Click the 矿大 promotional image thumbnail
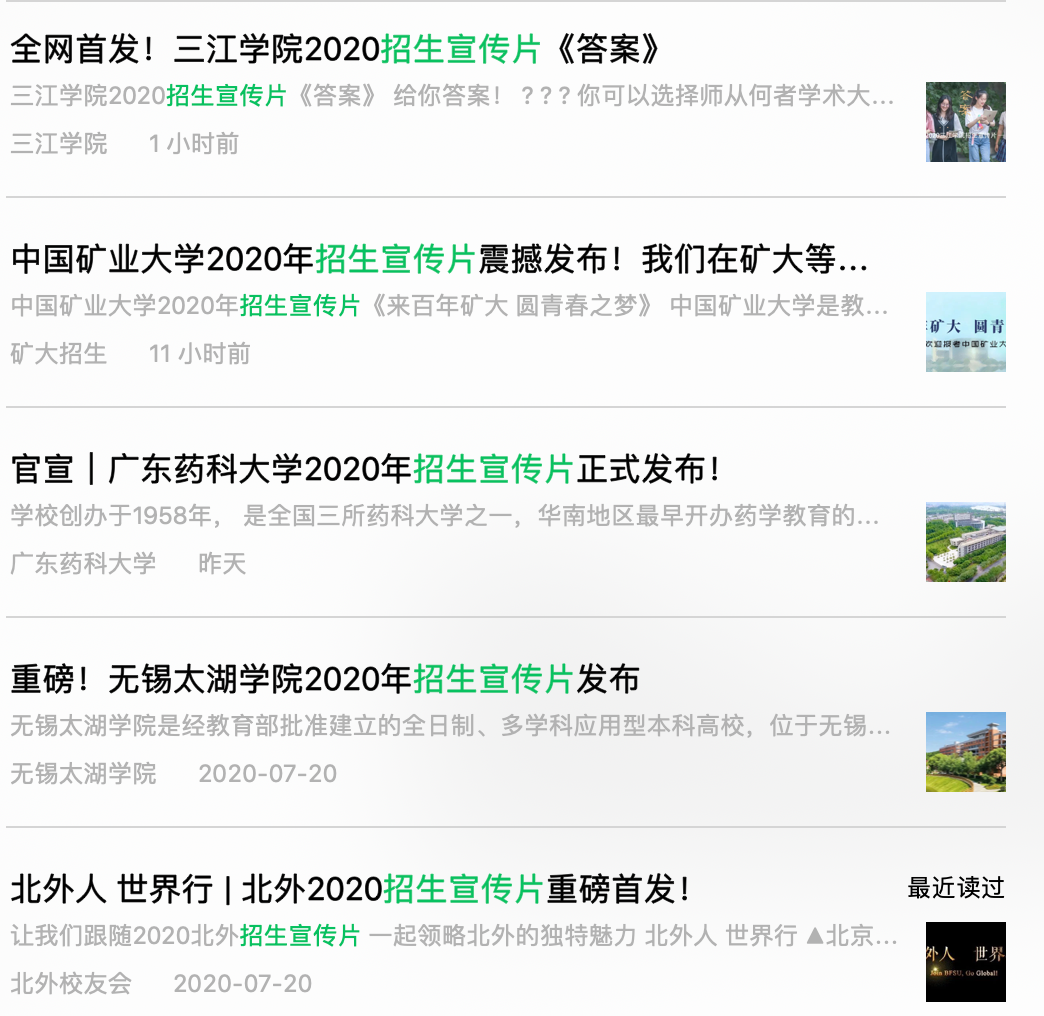 tap(965, 332)
